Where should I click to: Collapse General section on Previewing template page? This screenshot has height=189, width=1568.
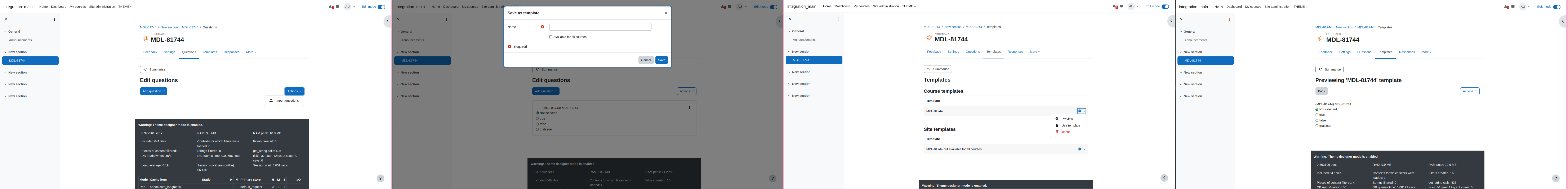point(1181,32)
